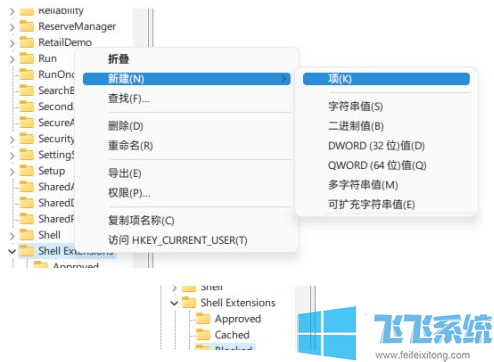
Task: Select the Approved key in lower tree
Action: click(x=238, y=319)
